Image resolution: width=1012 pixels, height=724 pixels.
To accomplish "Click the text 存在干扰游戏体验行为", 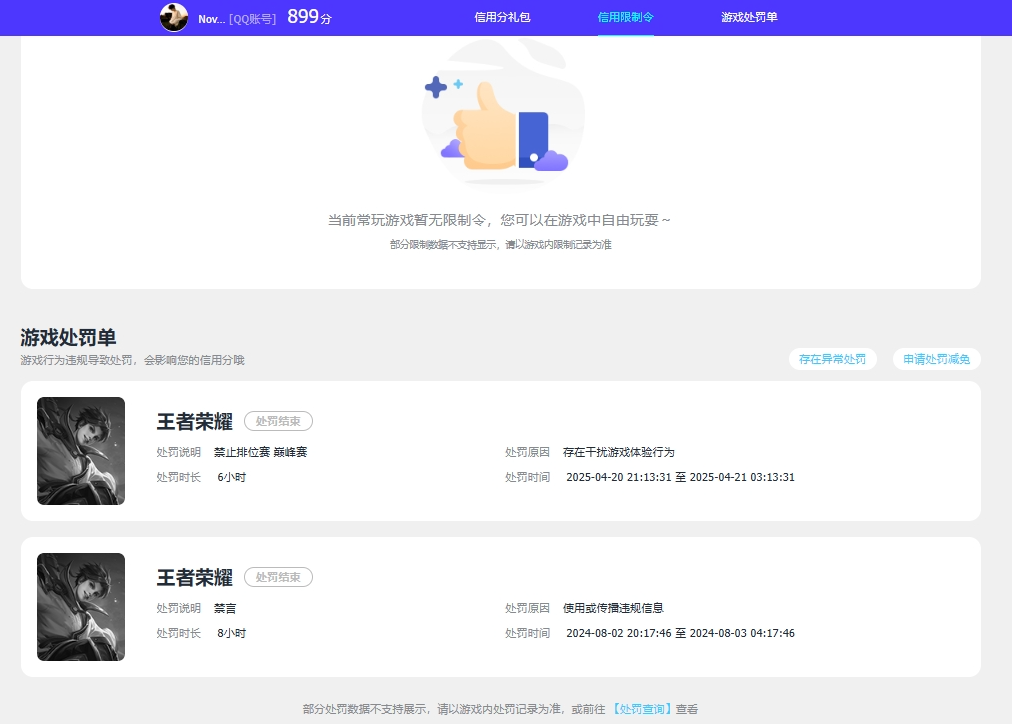I will pyautogui.click(x=618, y=452).
